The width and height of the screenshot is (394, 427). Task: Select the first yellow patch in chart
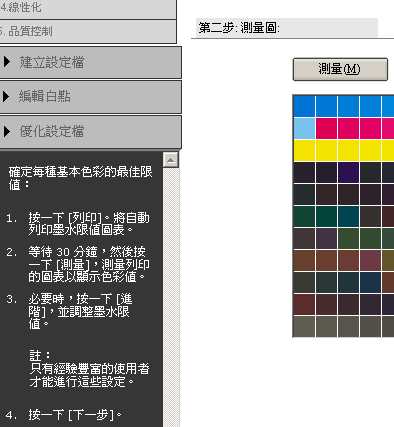coord(304,151)
